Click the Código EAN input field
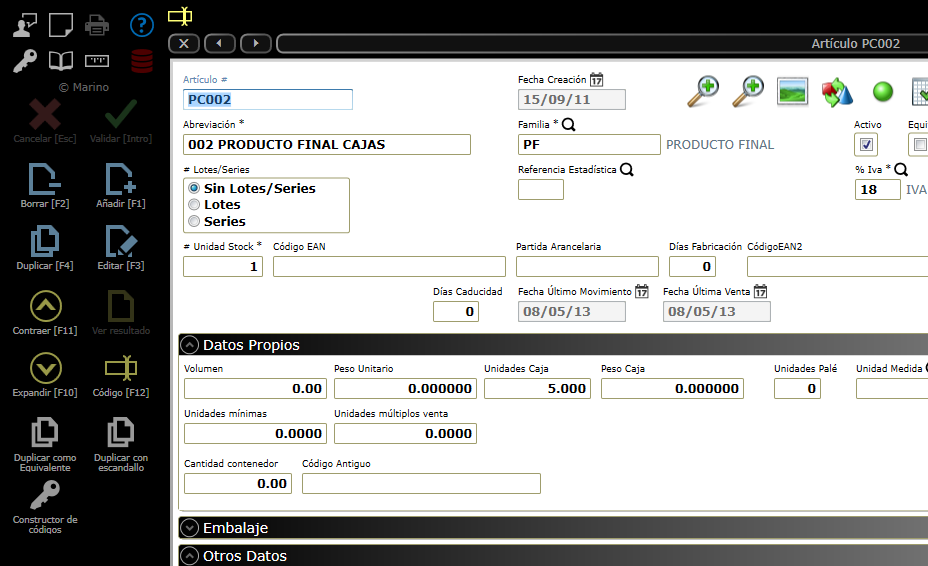Screen dimensions: 928x566 coord(389,267)
